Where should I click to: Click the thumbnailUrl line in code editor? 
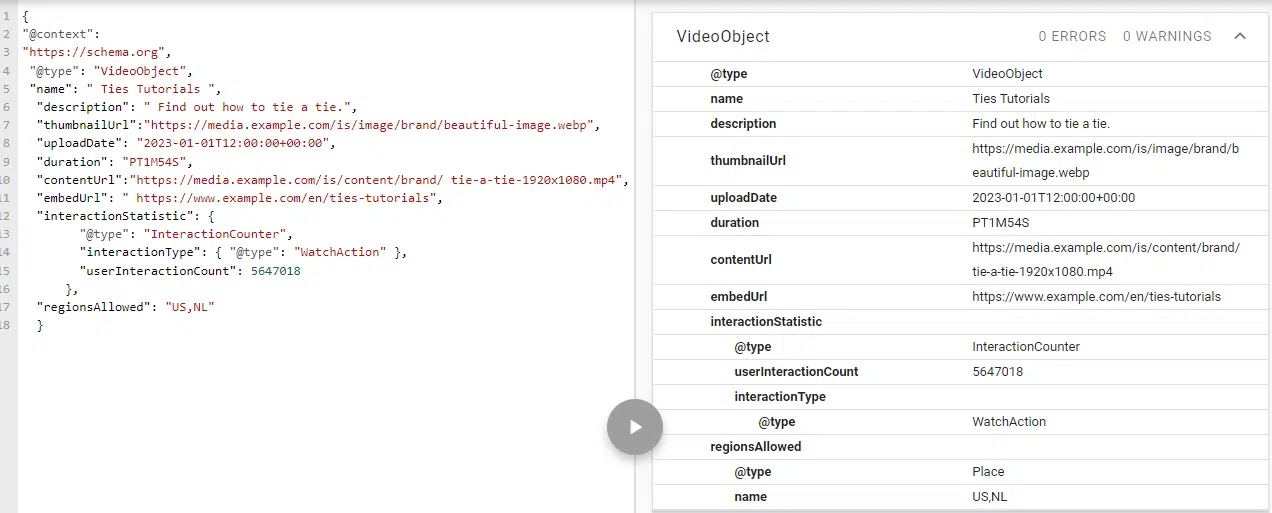(316, 125)
